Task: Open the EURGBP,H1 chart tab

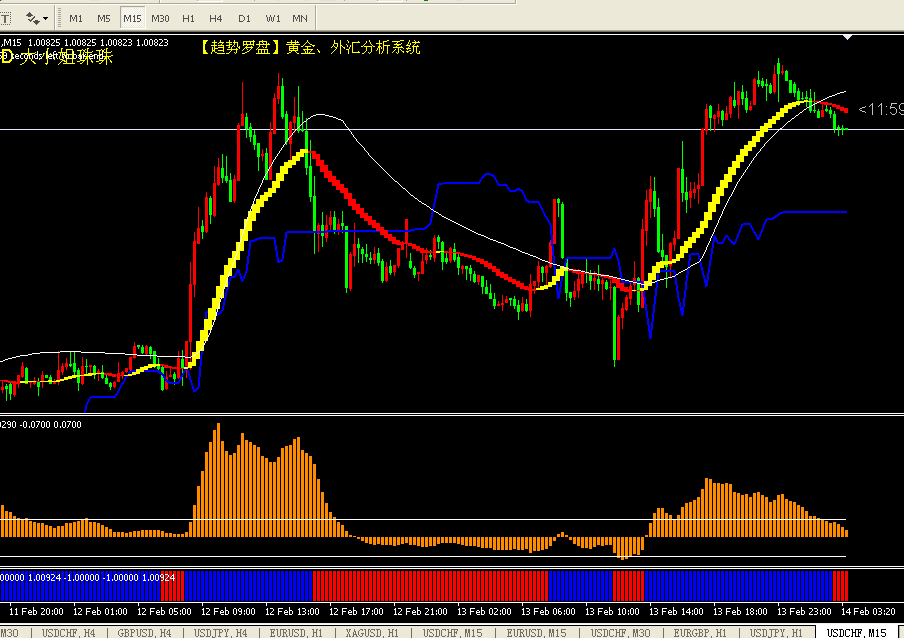Action: [x=700, y=633]
